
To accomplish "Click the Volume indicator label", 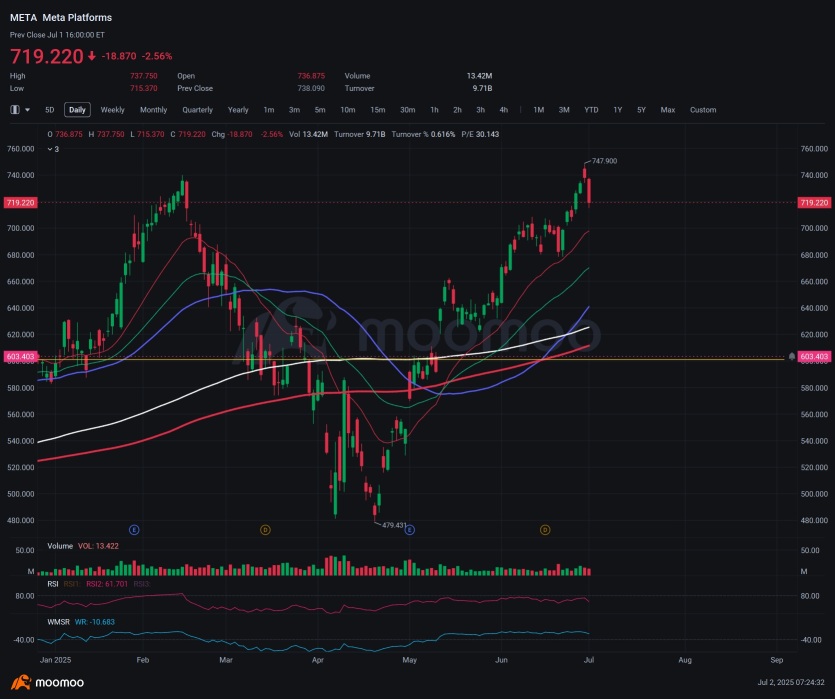I will point(60,546).
